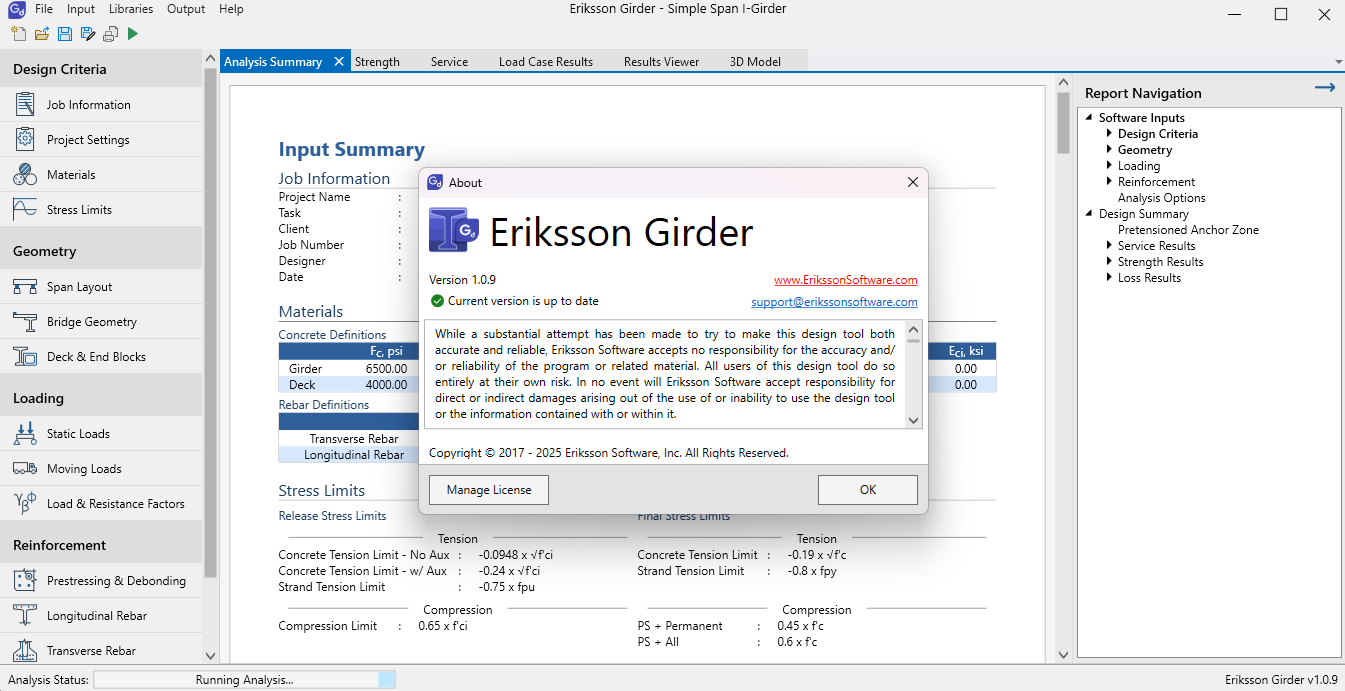This screenshot has height=691, width=1345.
Task: Close the About dialog with X
Action: click(912, 182)
